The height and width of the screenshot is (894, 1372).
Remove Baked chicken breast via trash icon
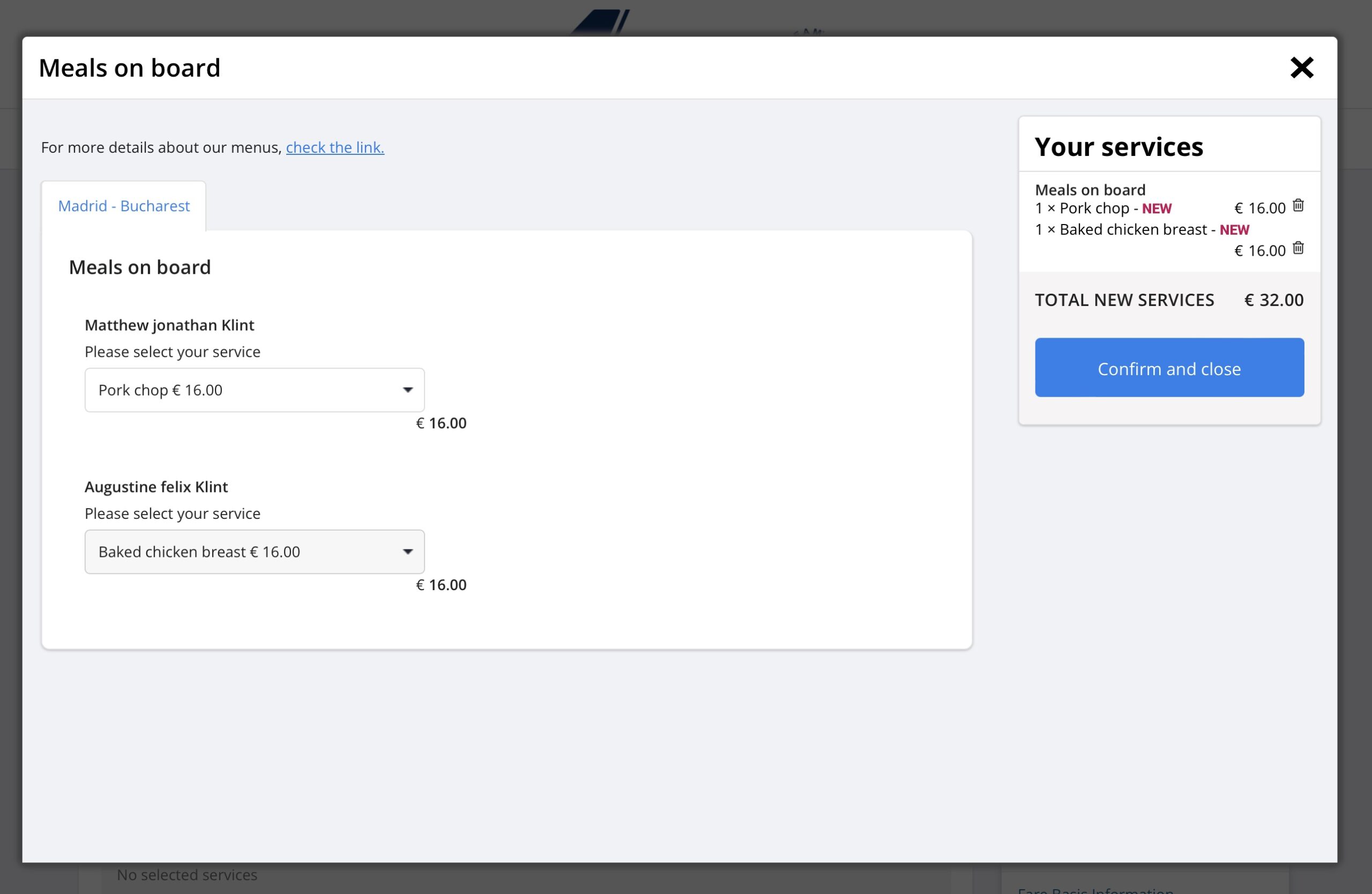pos(1298,248)
